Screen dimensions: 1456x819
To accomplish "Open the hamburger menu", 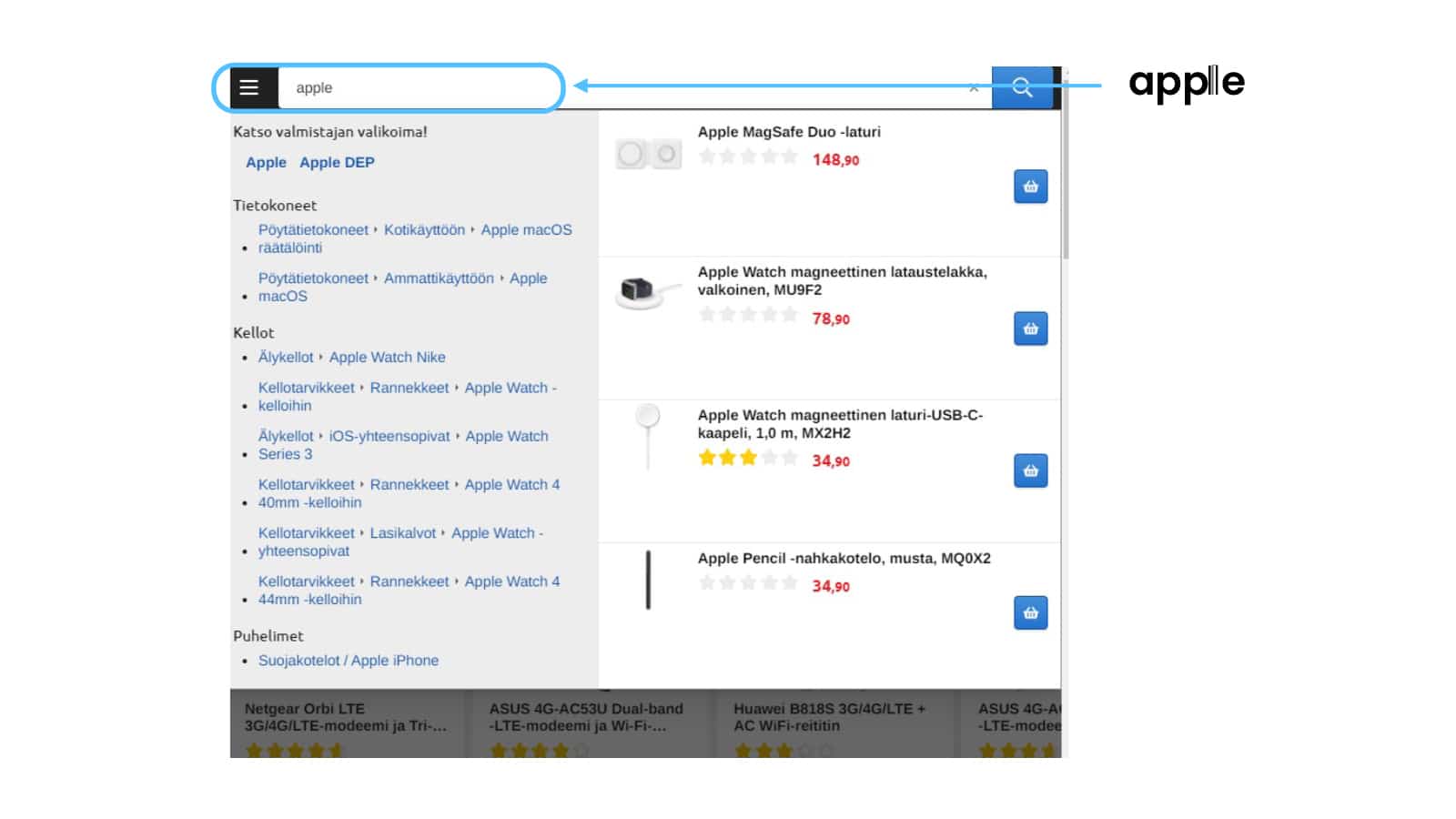I will (x=249, y=87).
